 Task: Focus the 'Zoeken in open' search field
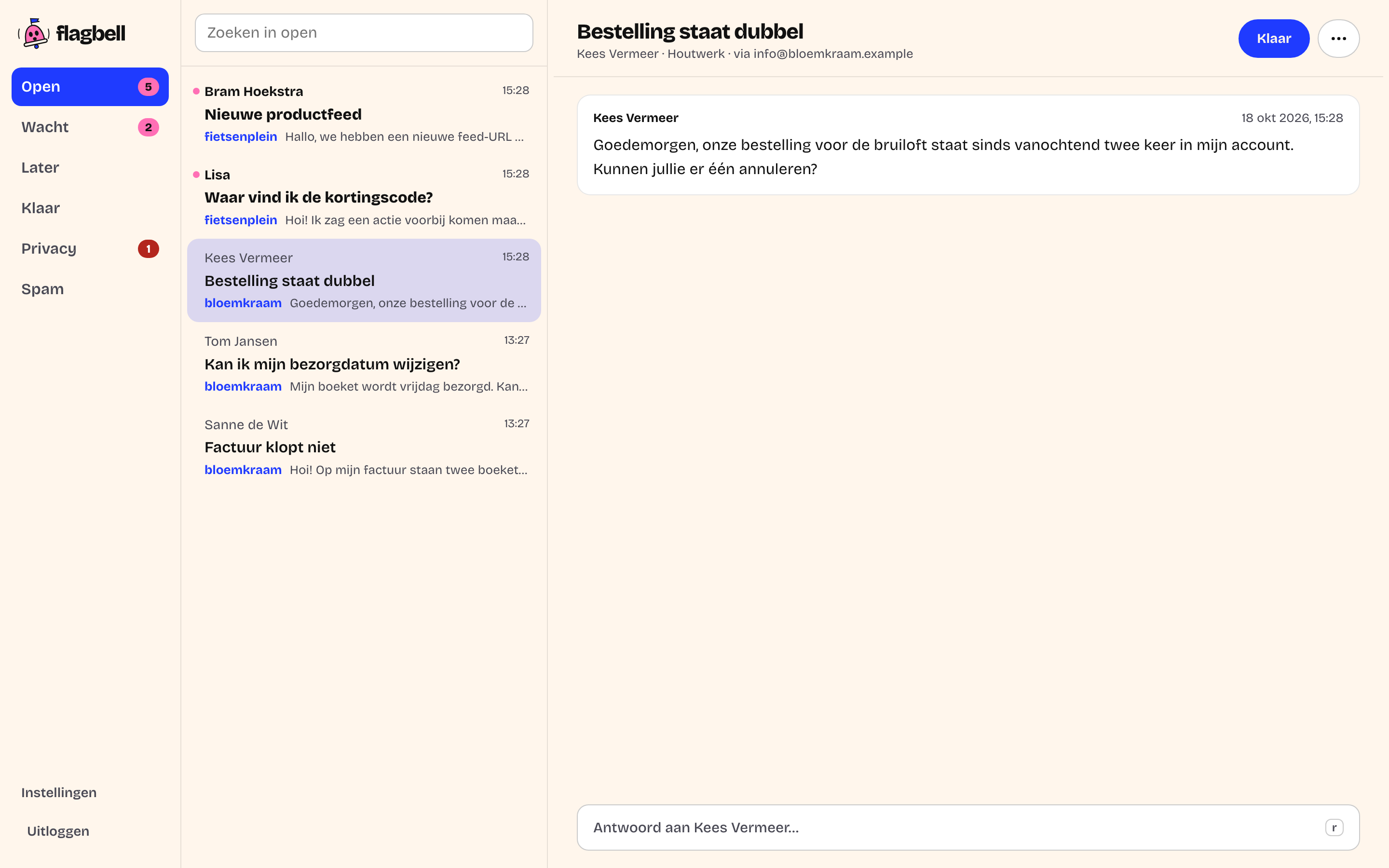(x=364, y=33)
